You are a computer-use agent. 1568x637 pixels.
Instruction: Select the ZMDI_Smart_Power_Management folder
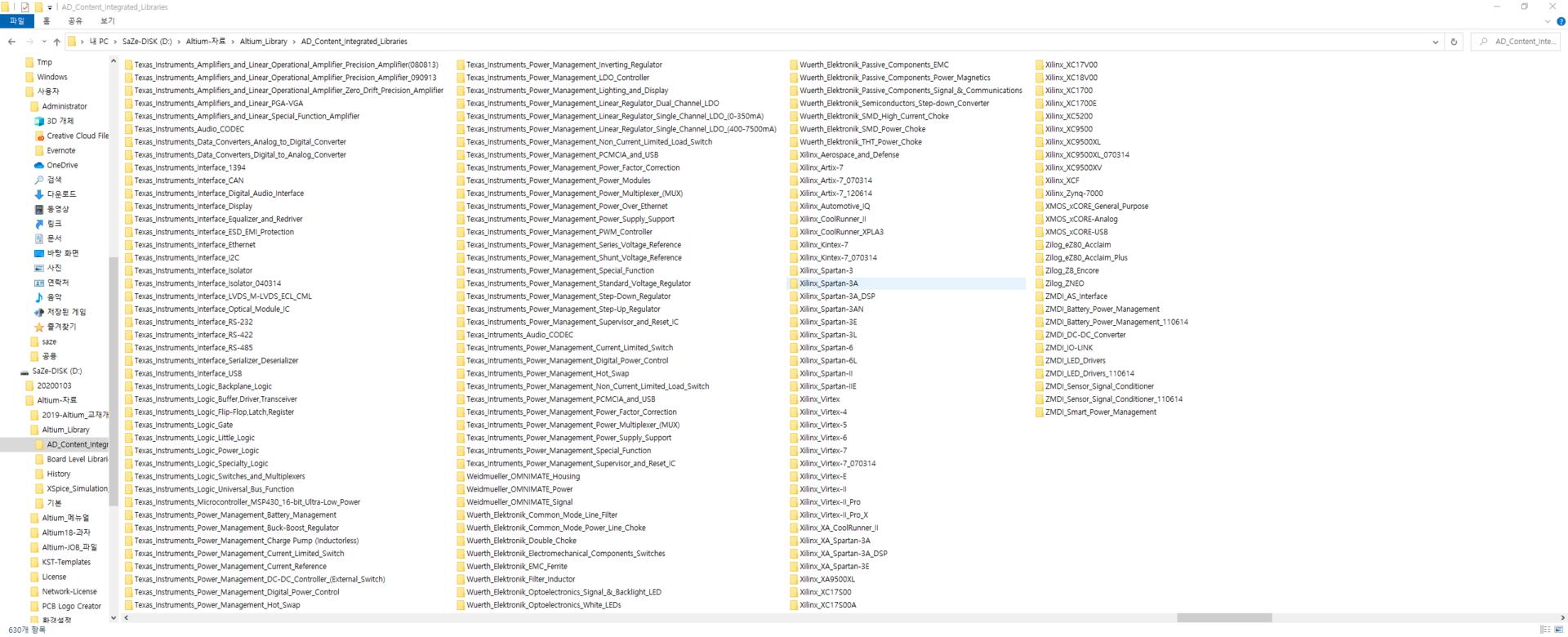[1096, 412]
